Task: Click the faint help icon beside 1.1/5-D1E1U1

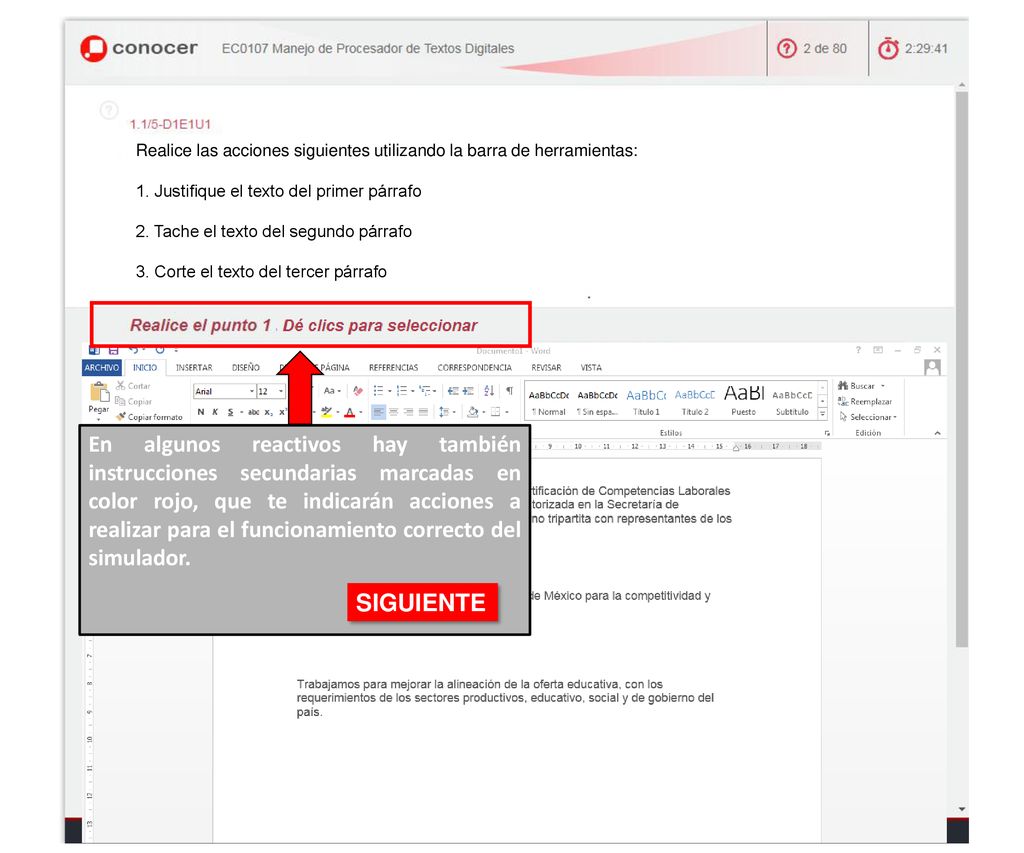Action: [x=109, y=110]
